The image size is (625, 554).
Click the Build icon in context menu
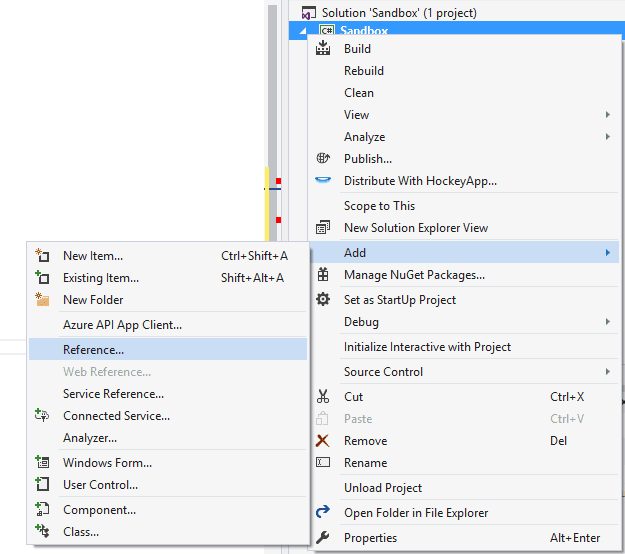[323, 49]
